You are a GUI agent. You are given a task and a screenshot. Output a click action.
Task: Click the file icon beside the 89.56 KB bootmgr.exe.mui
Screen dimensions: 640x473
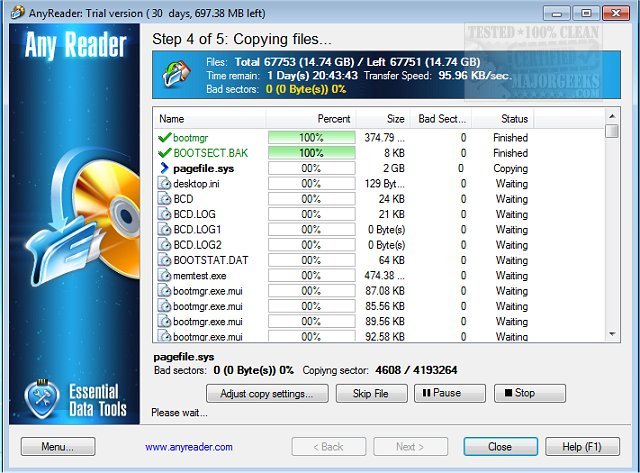(164, 321)
